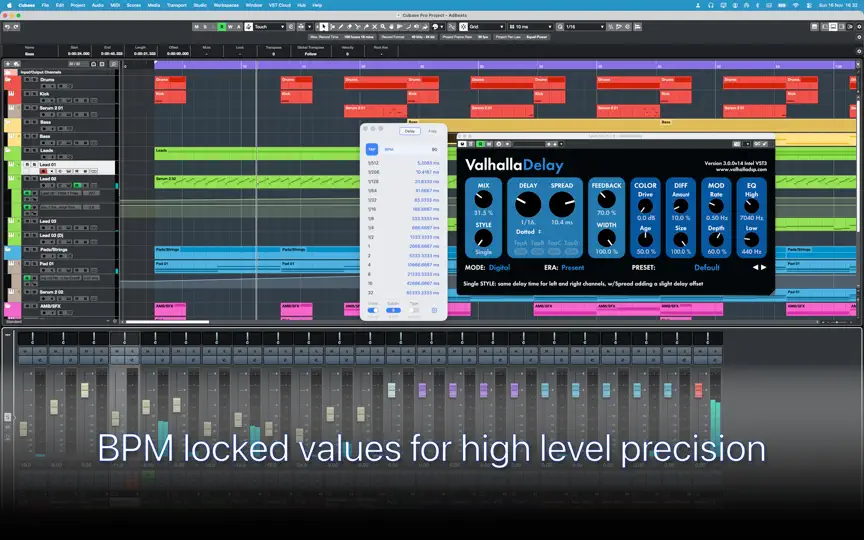Viewport: 864px width, 540px height.
Task: Toggle the global Mute M button in toolbar
Action: coord(197,26)
